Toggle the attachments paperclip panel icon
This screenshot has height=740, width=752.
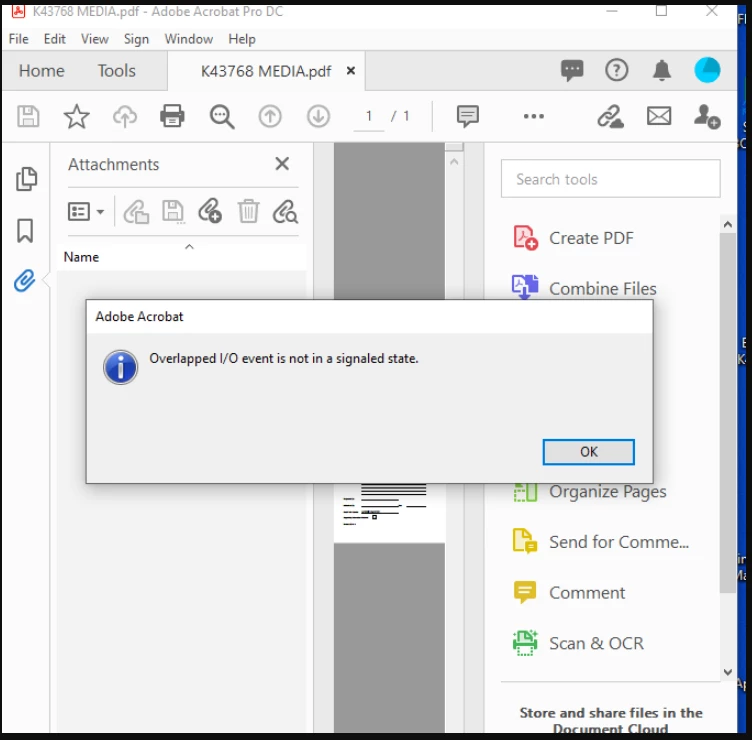[24, 281]
